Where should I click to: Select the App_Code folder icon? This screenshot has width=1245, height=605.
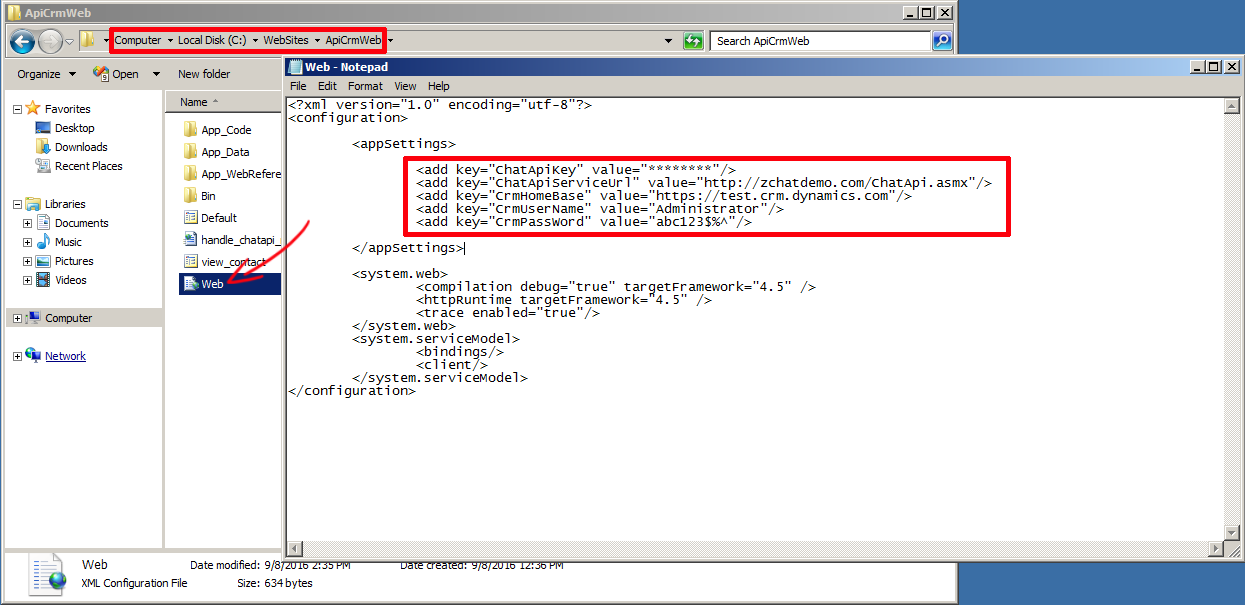(x=190, y=130)
